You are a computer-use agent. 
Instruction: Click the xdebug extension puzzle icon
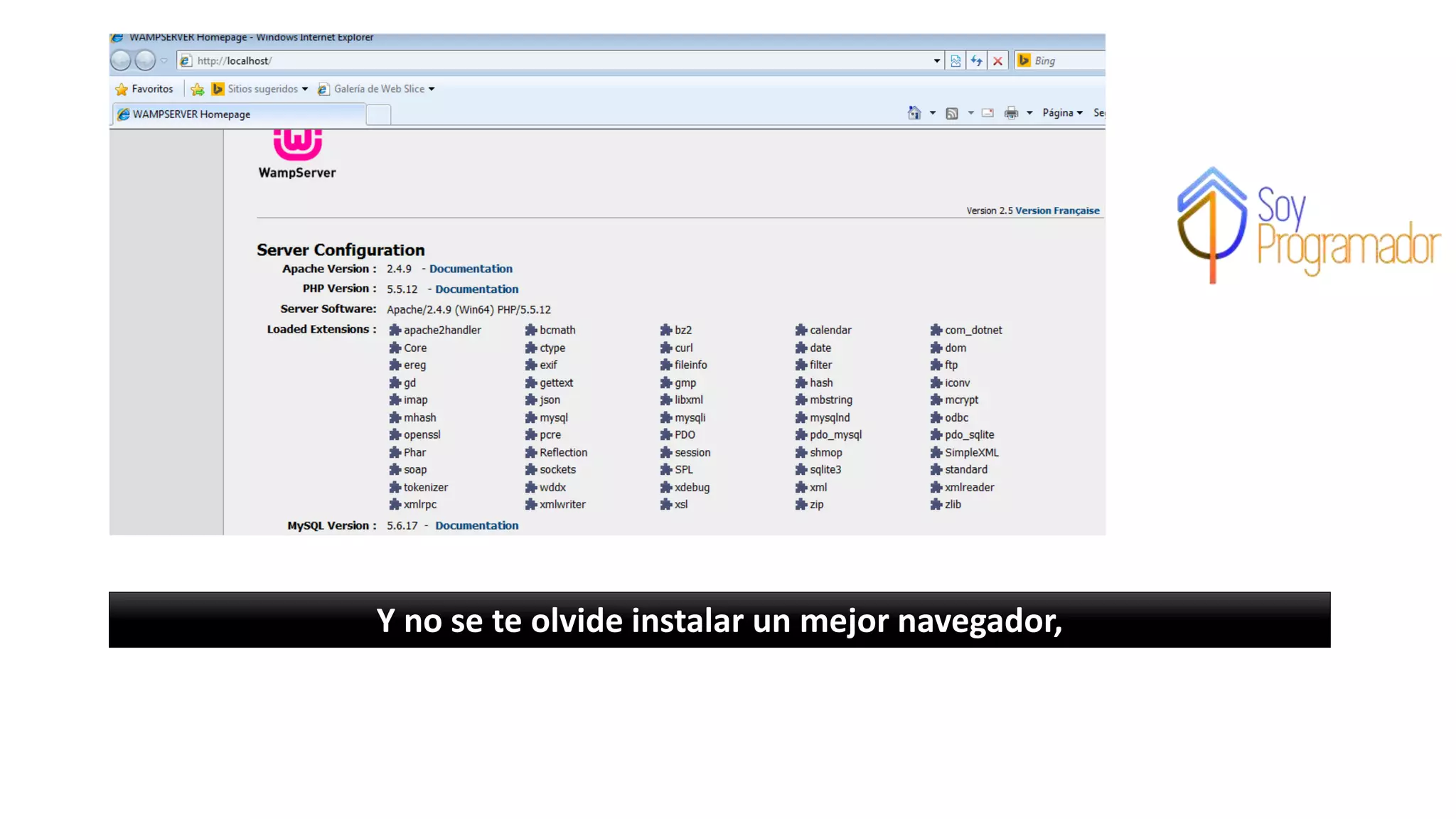(x=666, y=487)
